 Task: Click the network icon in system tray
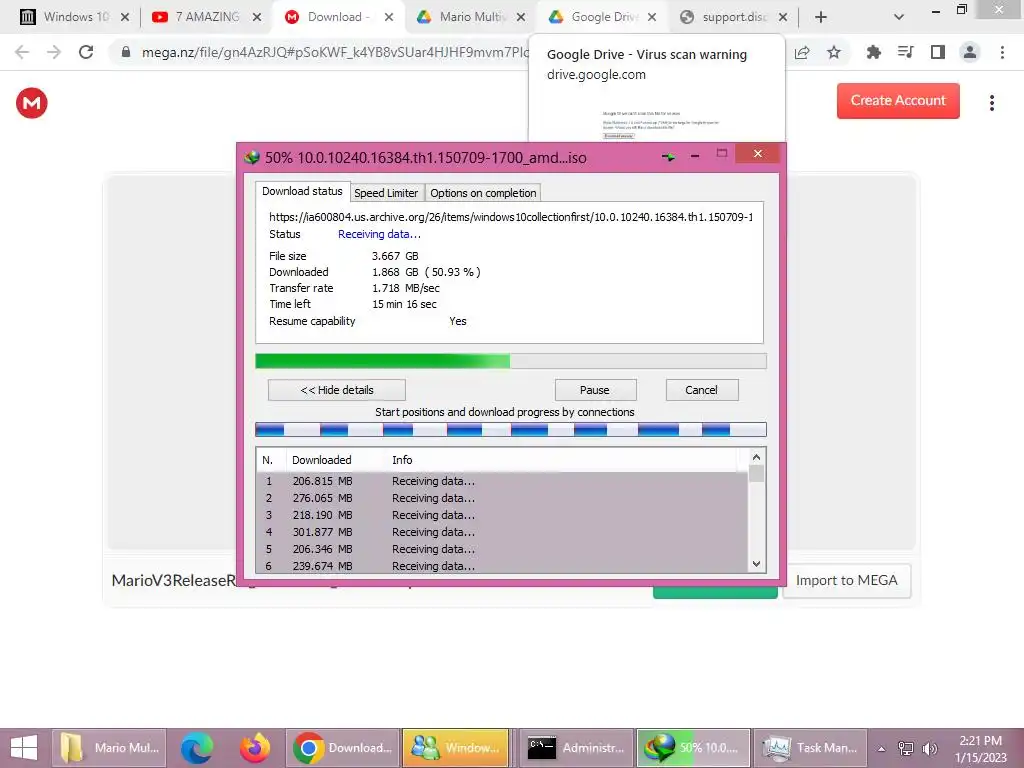906,748
